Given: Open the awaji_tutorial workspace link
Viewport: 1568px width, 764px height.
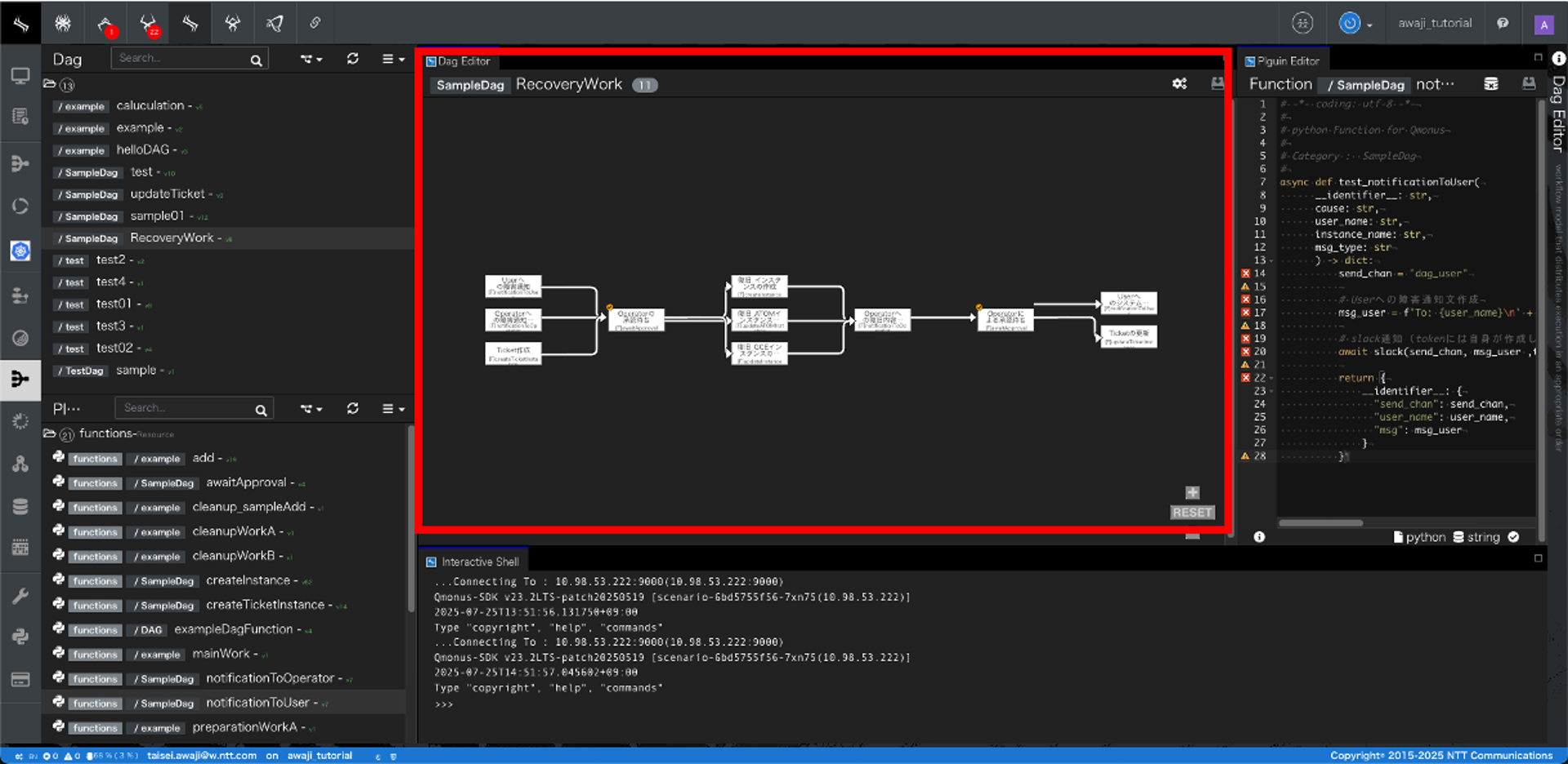Looking at the screenshot, I should click(x=1434, y=24).
